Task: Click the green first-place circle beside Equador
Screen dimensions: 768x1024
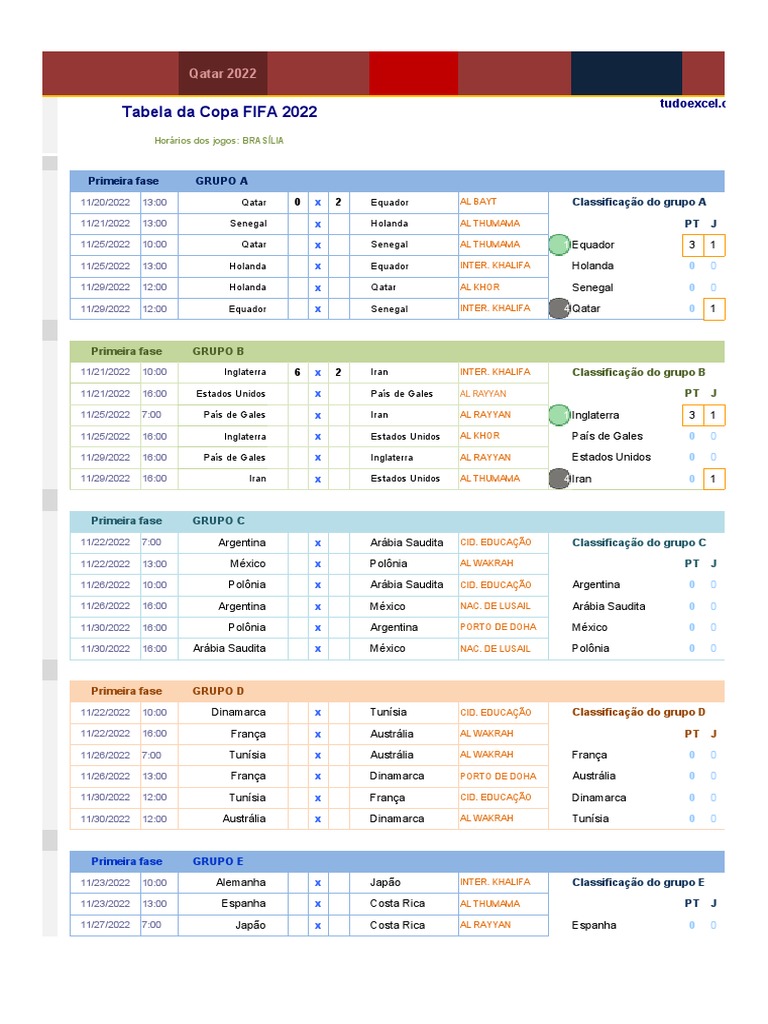Action: tap(559, 245)
